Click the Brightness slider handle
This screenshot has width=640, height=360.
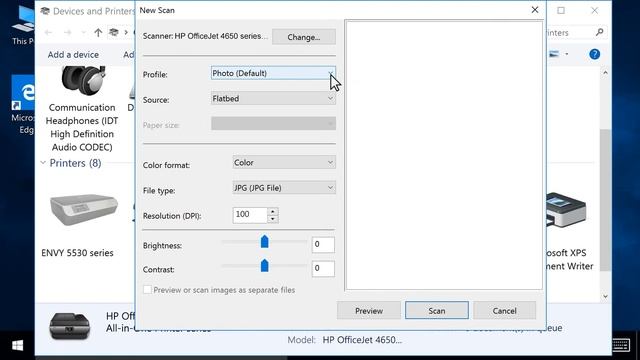(264, 242)
